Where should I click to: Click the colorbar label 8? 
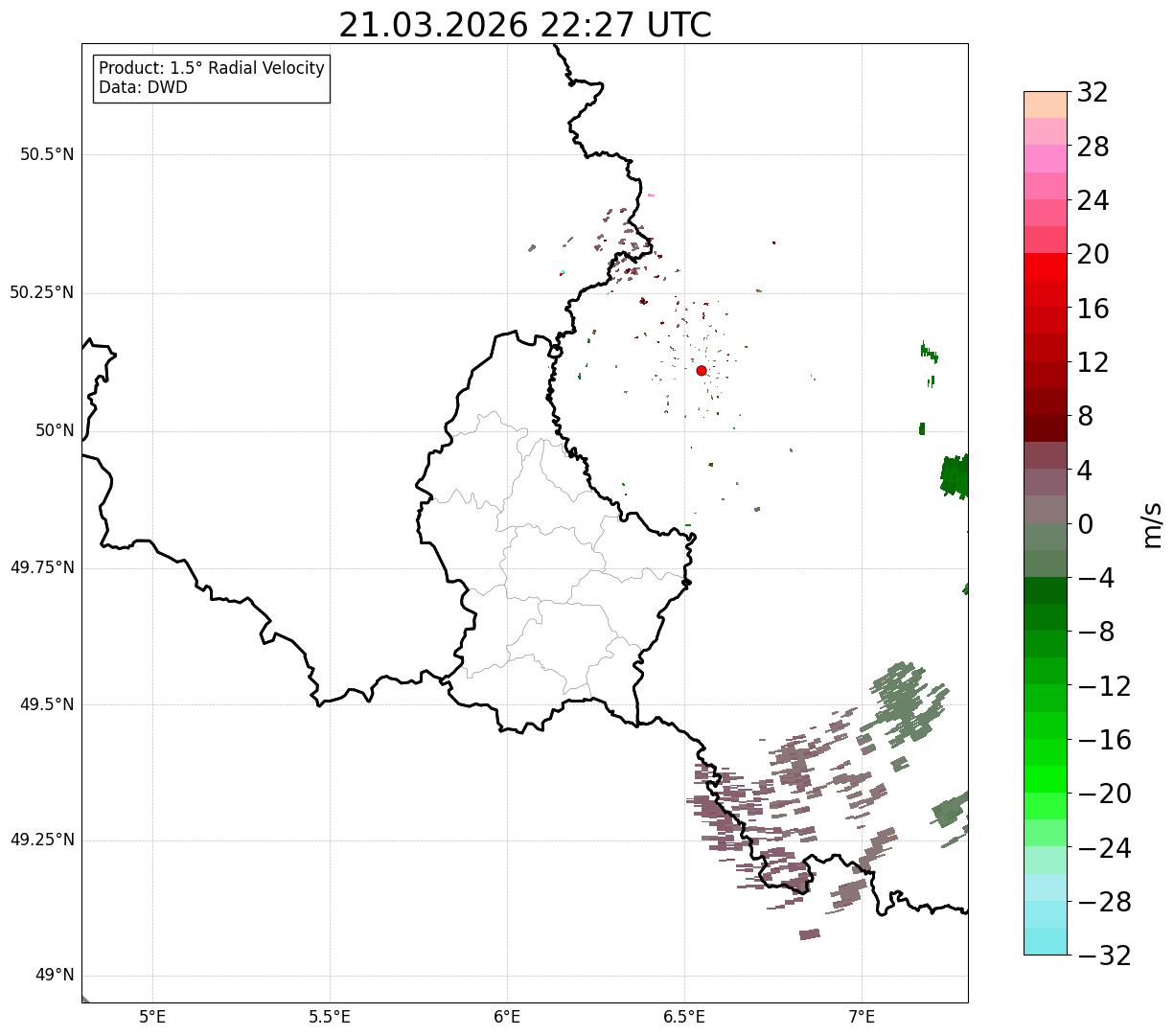point(1085,416)
